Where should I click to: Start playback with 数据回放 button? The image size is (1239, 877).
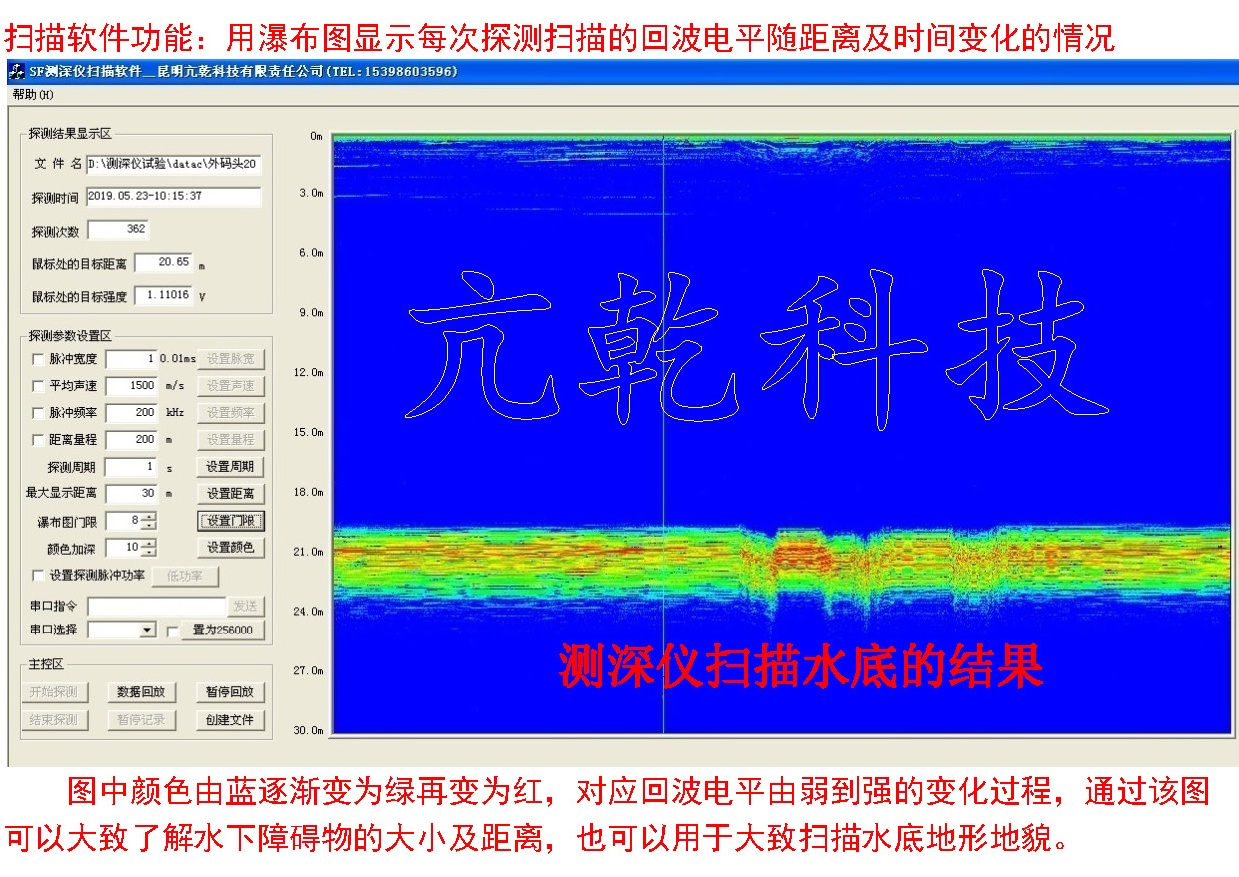click(x=141, y=692)
